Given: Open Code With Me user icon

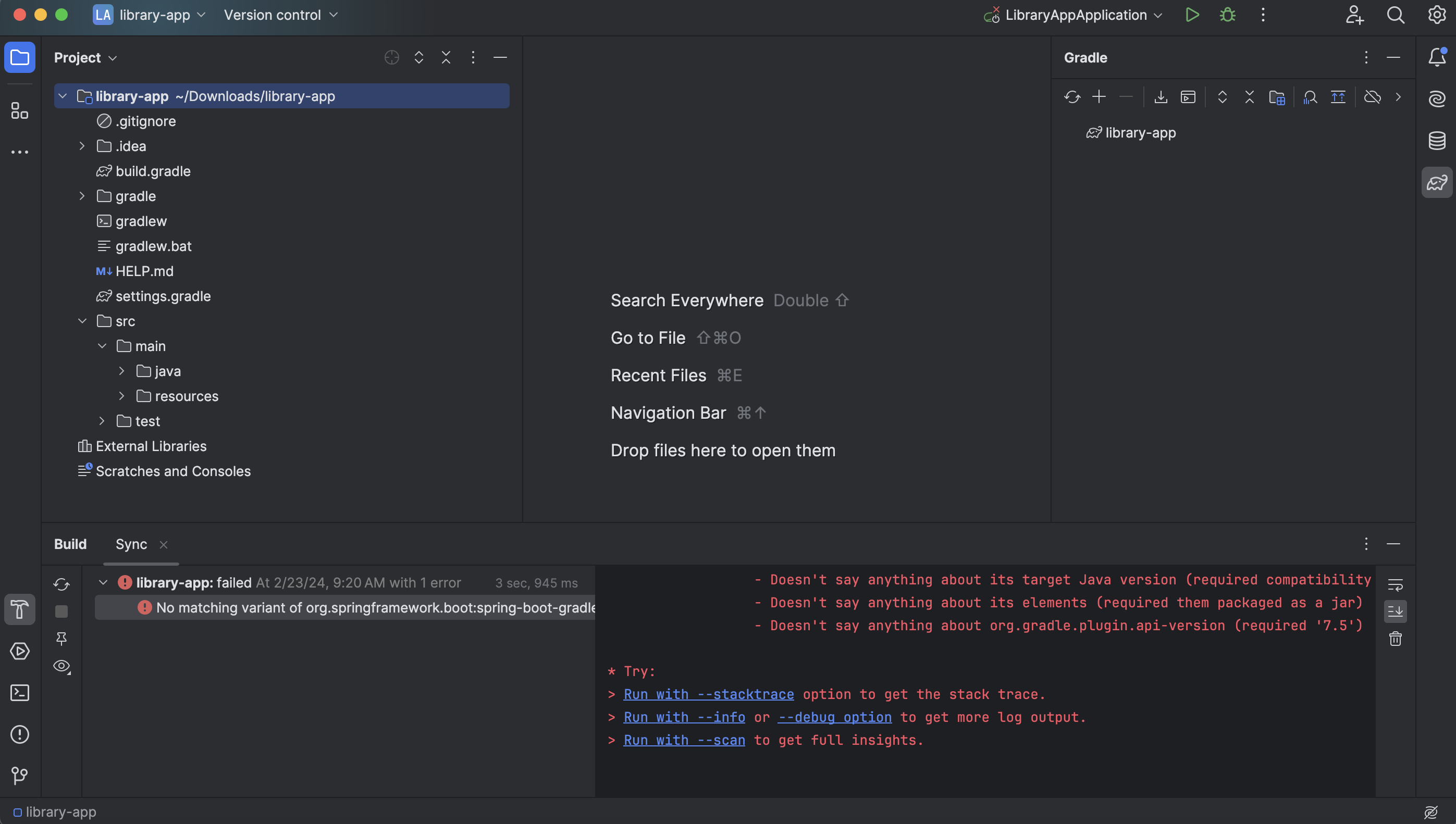Looking at the screenshot, I should pyautogui.click(x=1354, y=15).
